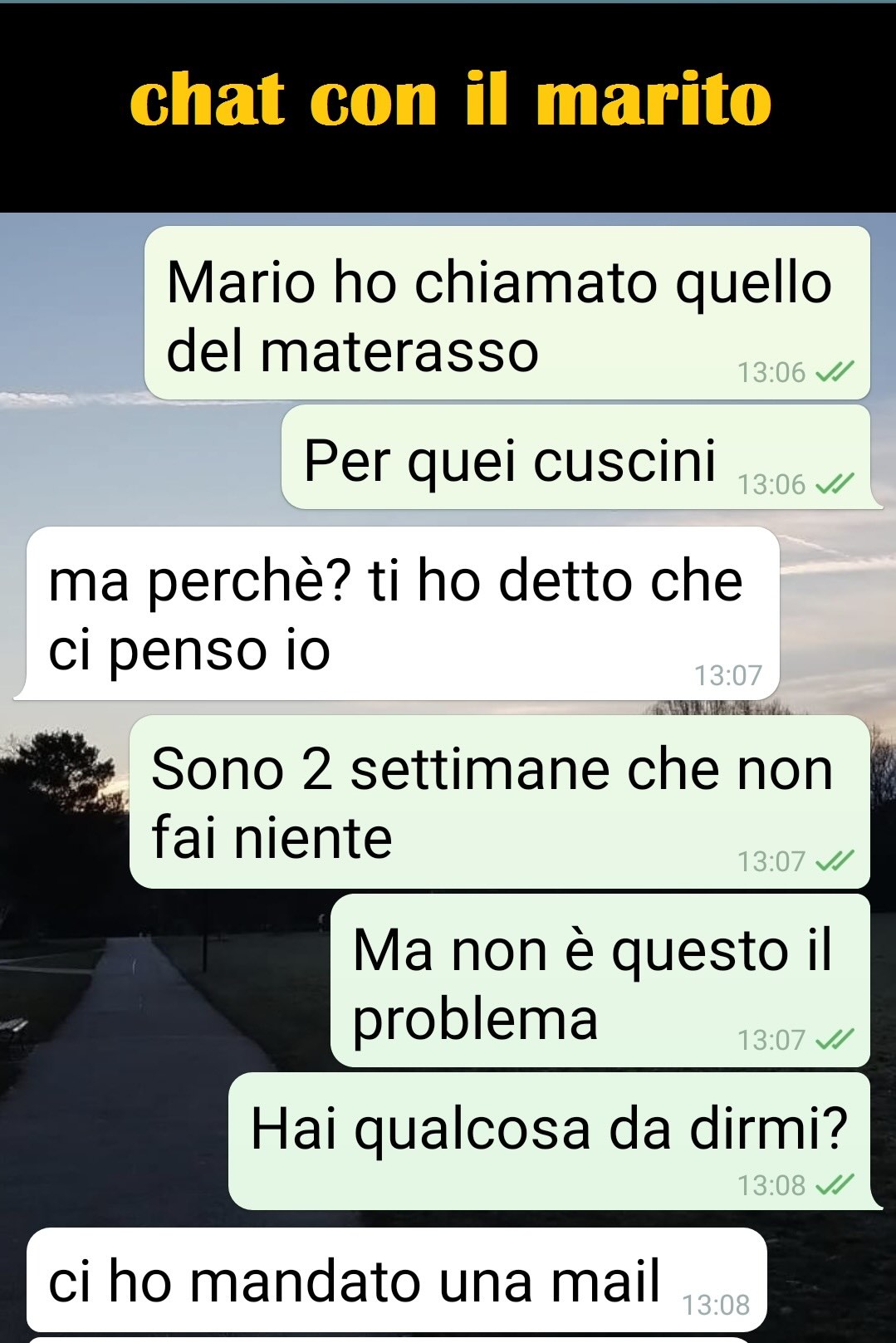Select the 'ma perchè? ti ho detto' message
The image size is (896, 1343).
coord(397,613)
